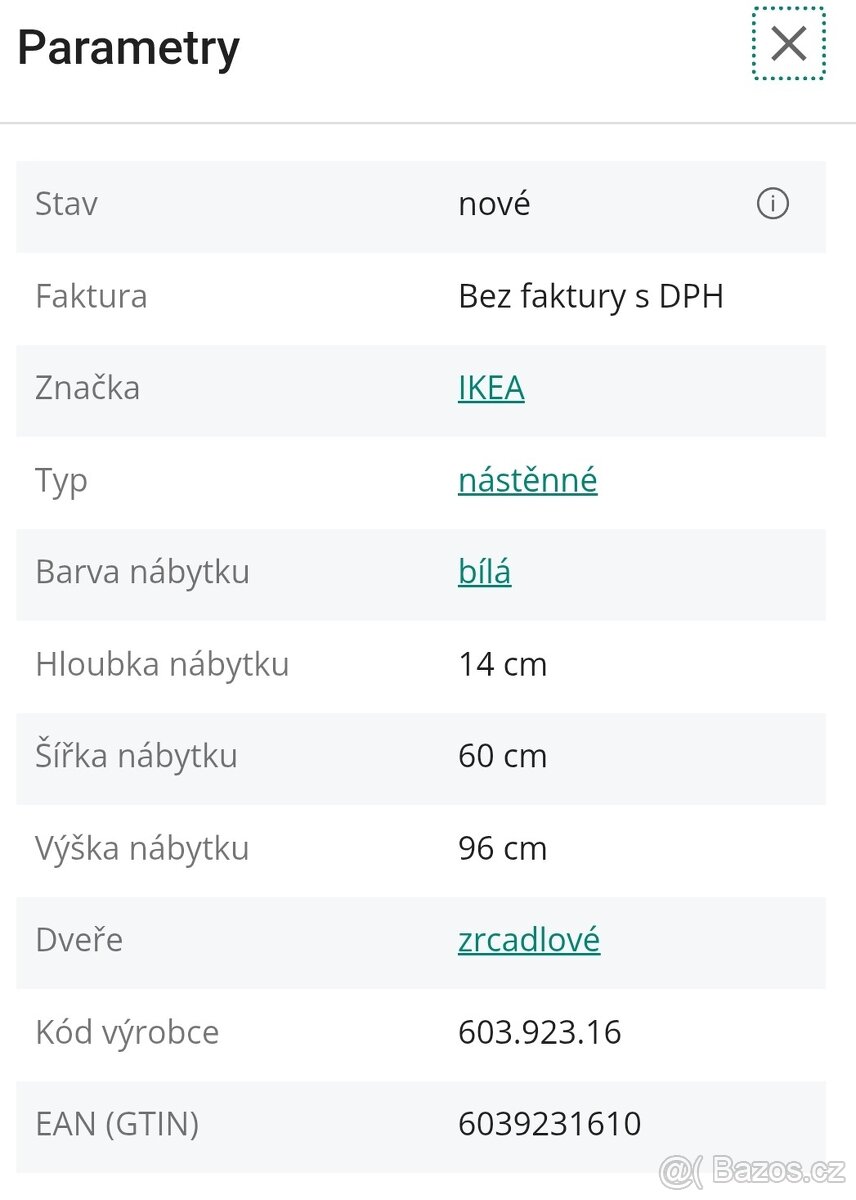Select the "96 cm" height value

coord(502,848)
